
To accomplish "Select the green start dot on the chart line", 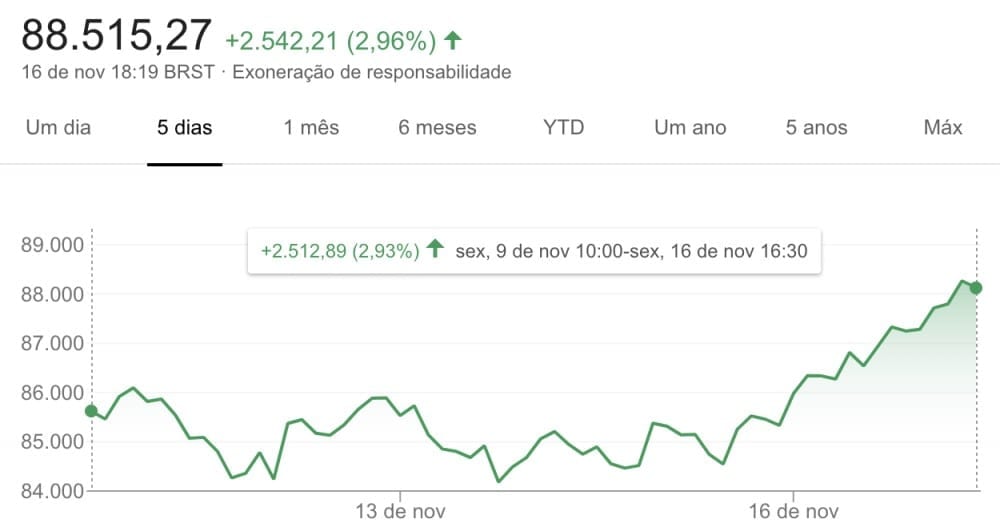I will click(x=91, y=411).
